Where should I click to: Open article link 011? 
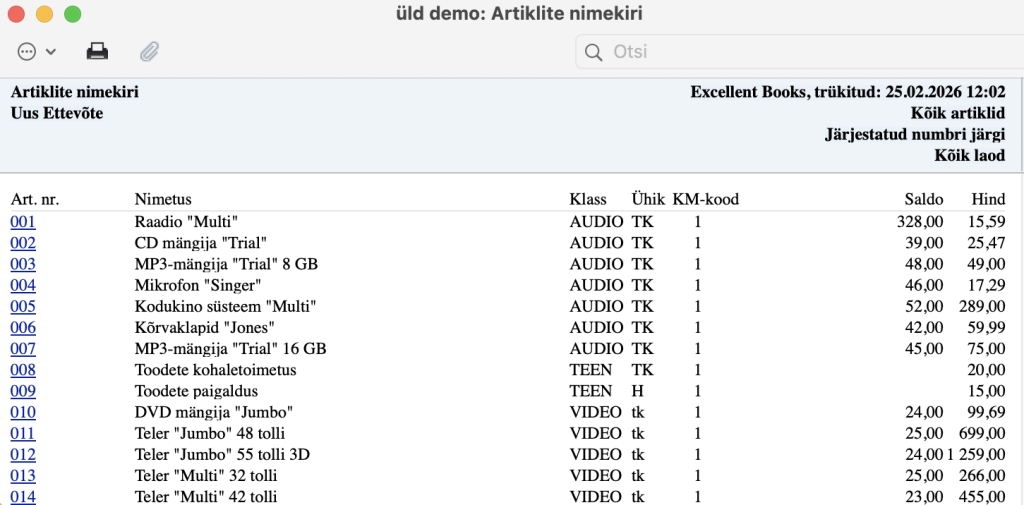point(23,433)
